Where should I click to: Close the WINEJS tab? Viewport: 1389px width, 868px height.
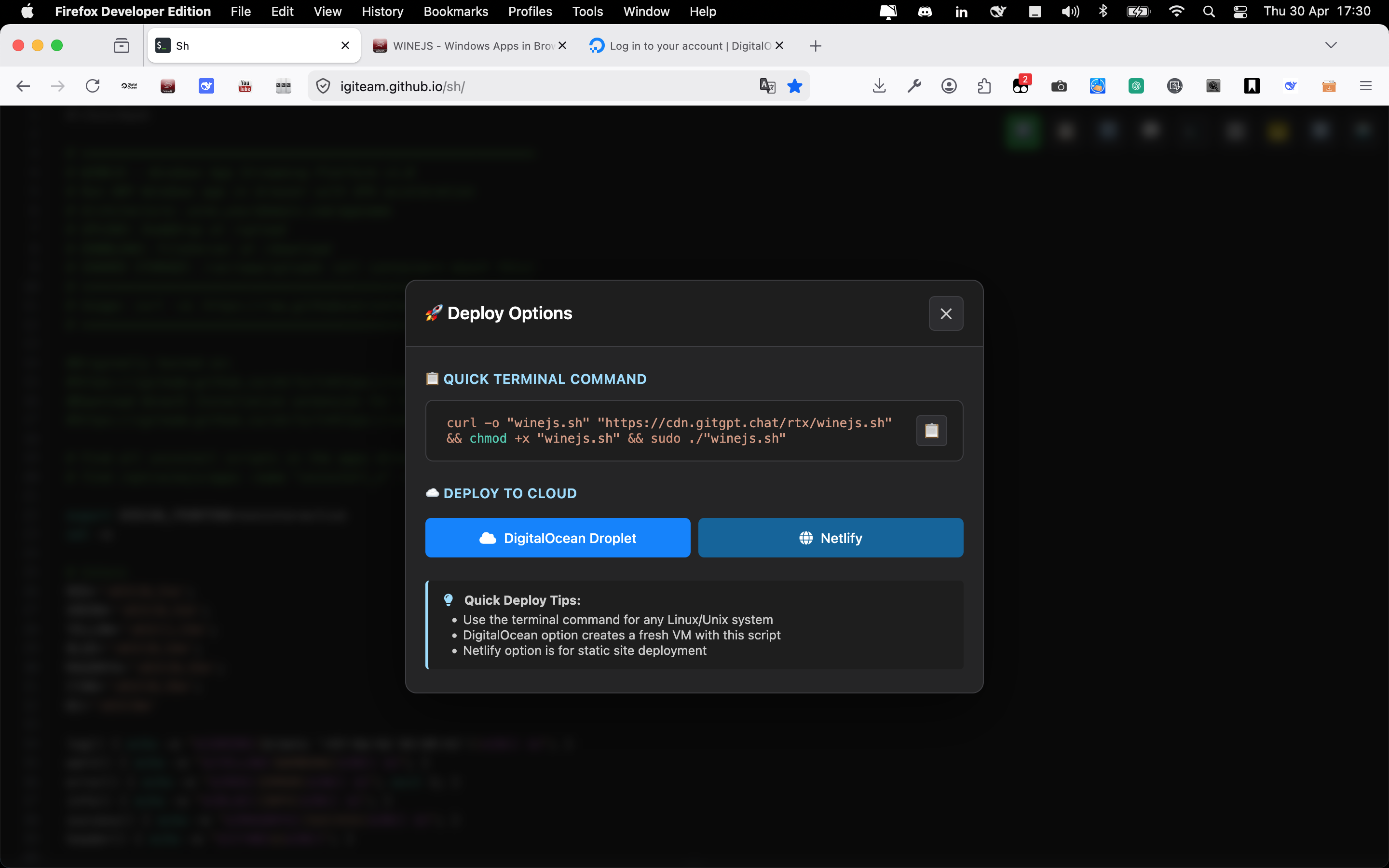(x=562, y=45)
